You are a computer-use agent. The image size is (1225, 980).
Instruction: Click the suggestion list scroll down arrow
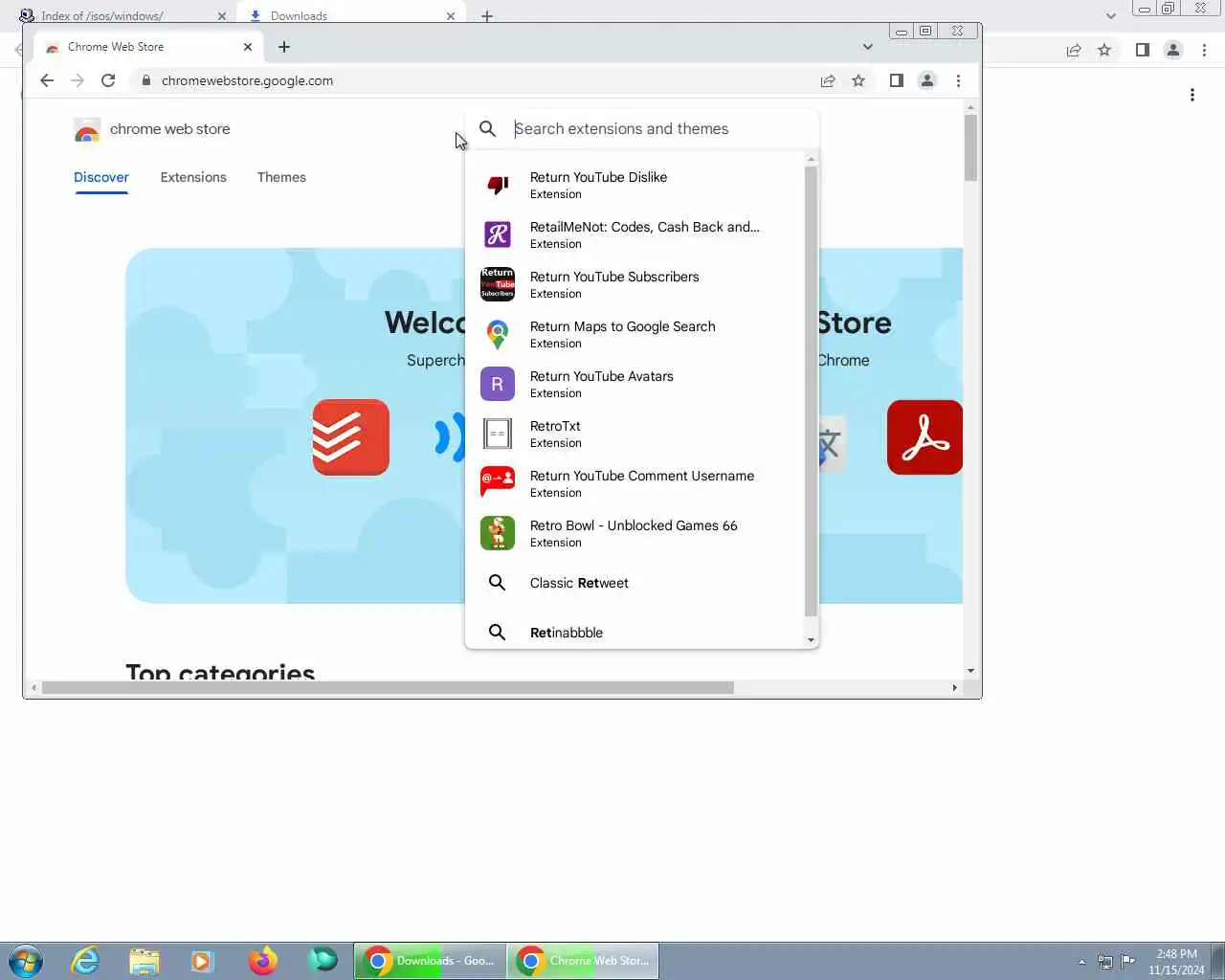[811, 639]
